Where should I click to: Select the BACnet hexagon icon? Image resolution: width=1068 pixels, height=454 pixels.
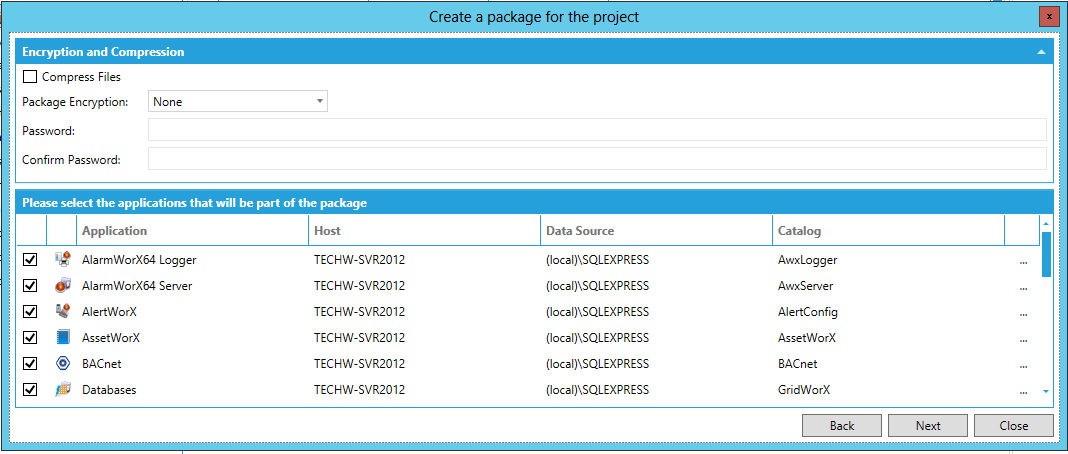pyautogui.click(x=62, y=364)
